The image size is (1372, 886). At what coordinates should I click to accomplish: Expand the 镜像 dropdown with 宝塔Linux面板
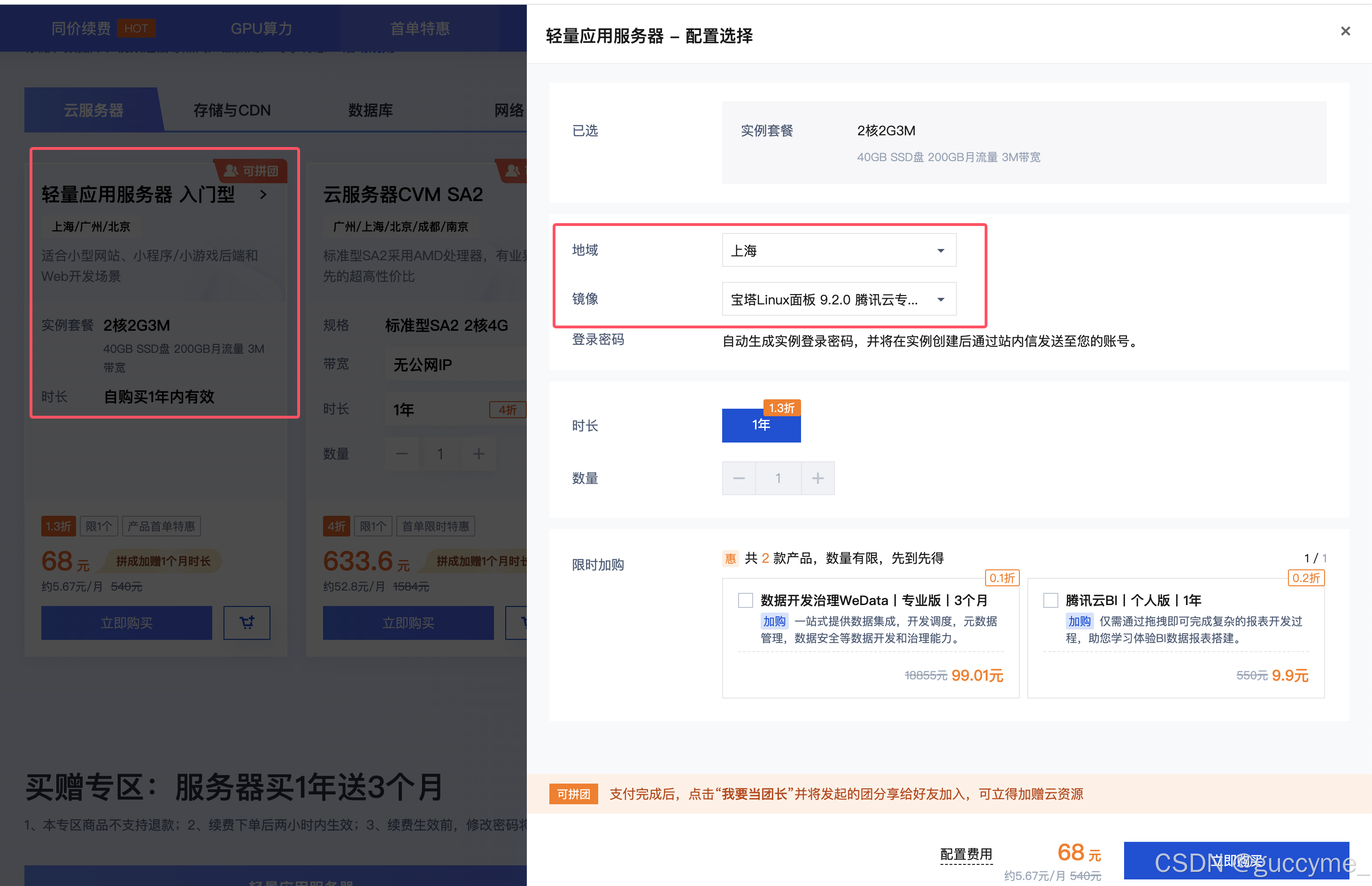tap(839, 299)
